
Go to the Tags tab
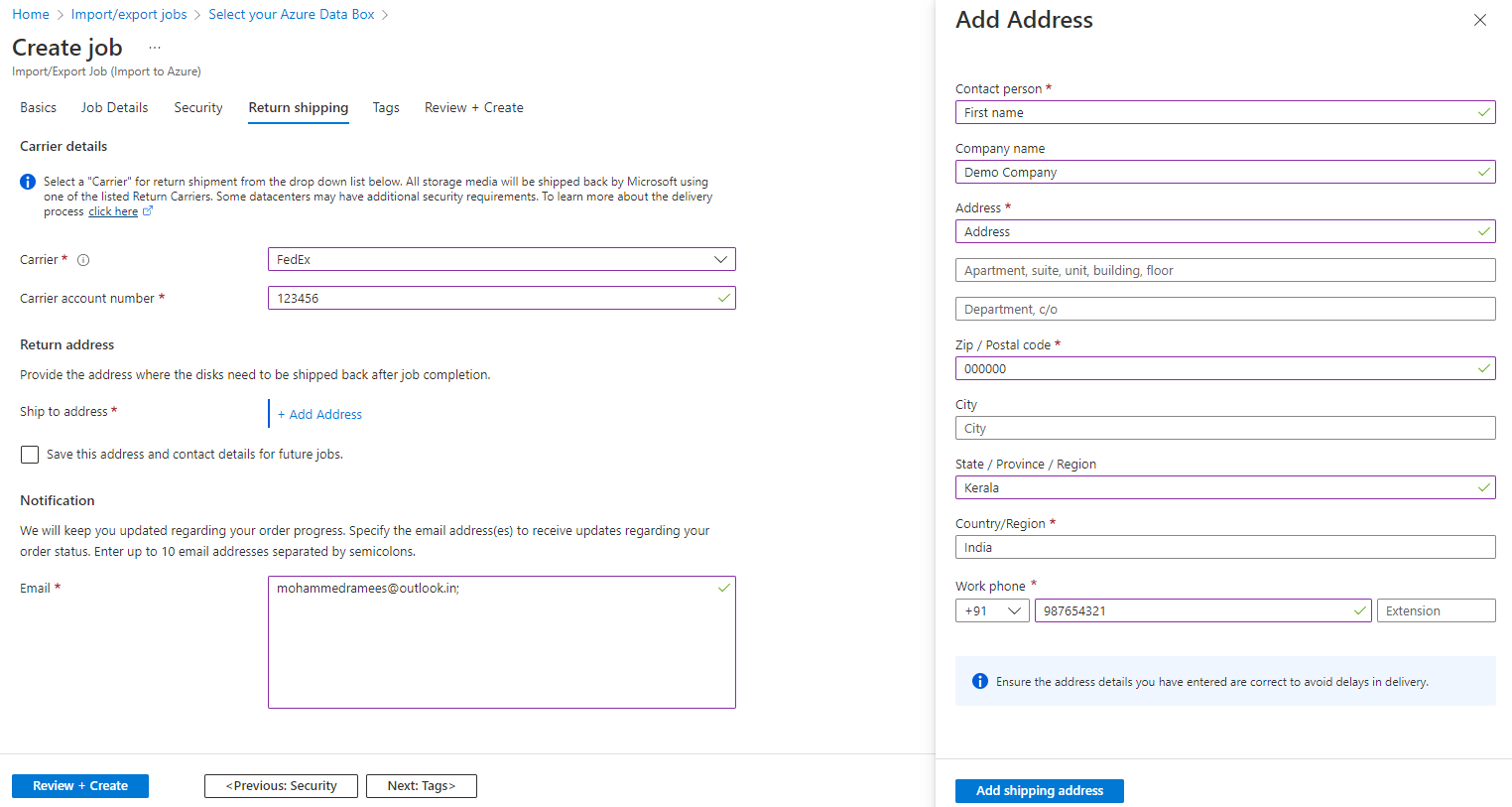[x=386, y=107]
